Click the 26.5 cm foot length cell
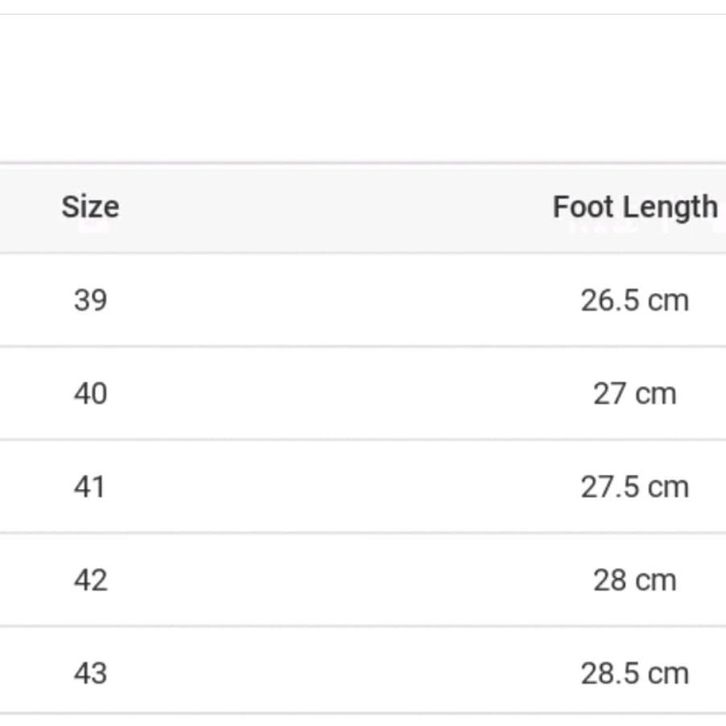Screen dimensions: 726x726 pos(634,300)
